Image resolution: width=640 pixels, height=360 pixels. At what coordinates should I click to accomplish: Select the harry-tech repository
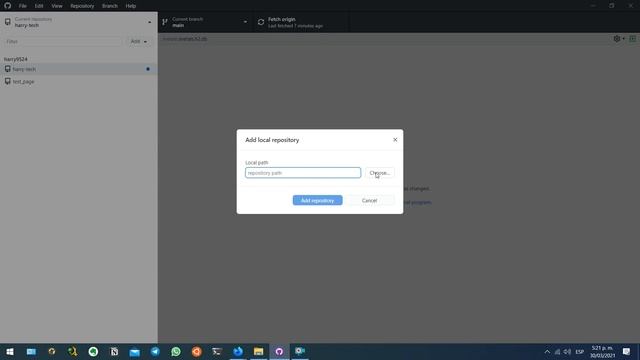tap(79, 69)
